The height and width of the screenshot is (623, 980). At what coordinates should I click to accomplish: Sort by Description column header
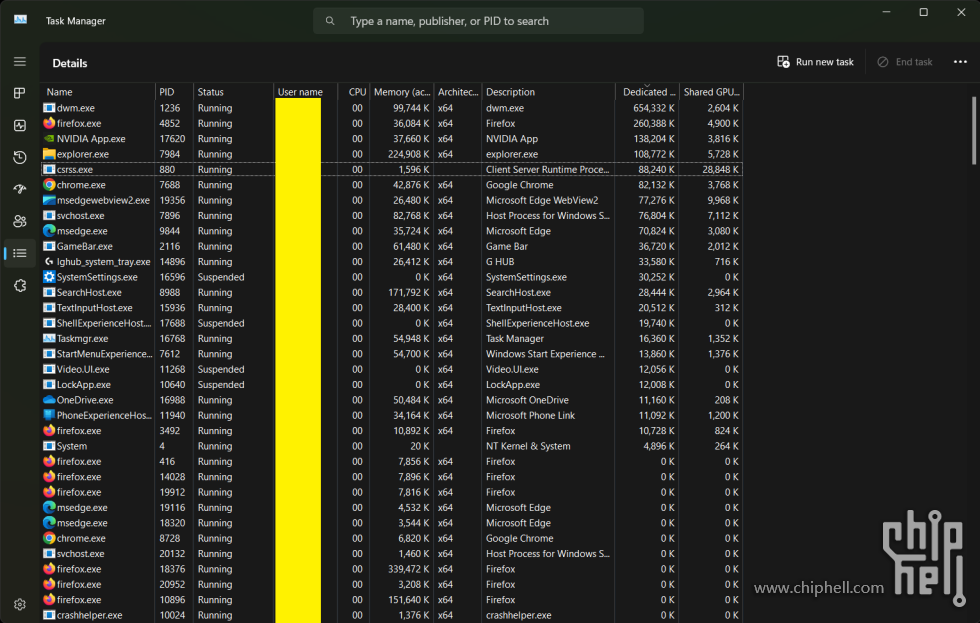click(x=549, y=92)
